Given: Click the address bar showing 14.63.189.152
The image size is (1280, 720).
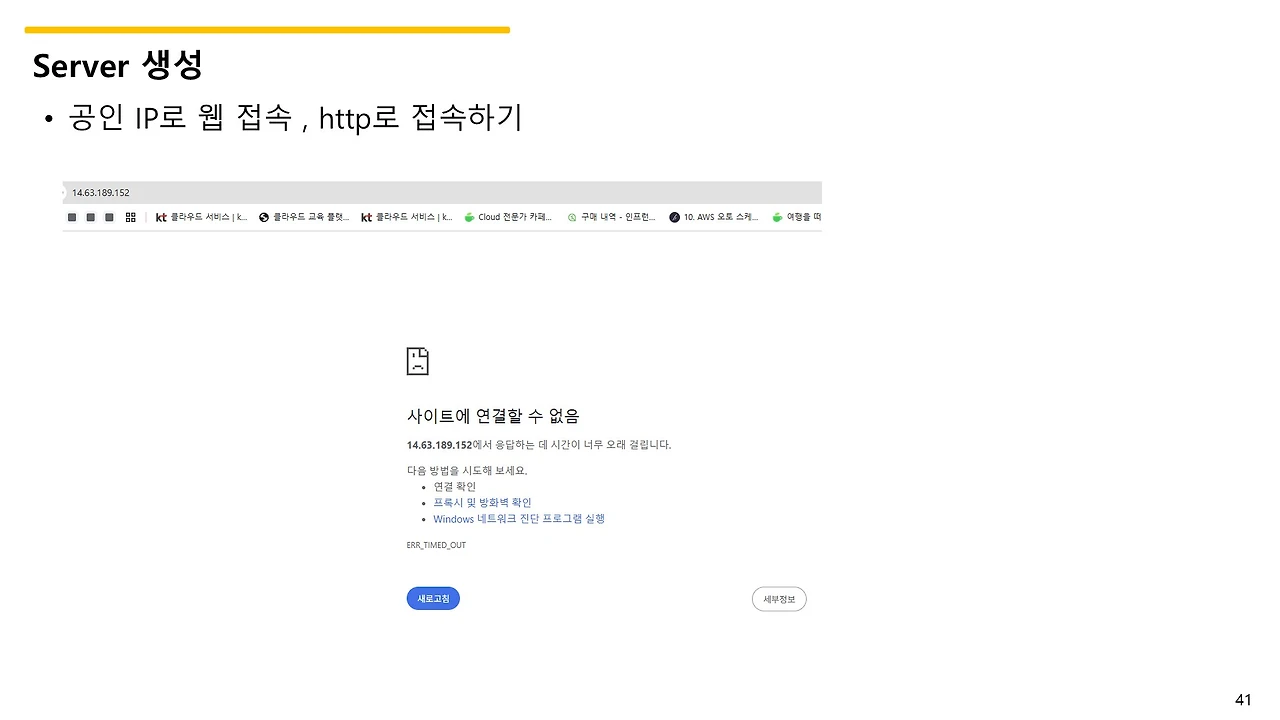Looking at the screenshot, I should pos(442,192).
